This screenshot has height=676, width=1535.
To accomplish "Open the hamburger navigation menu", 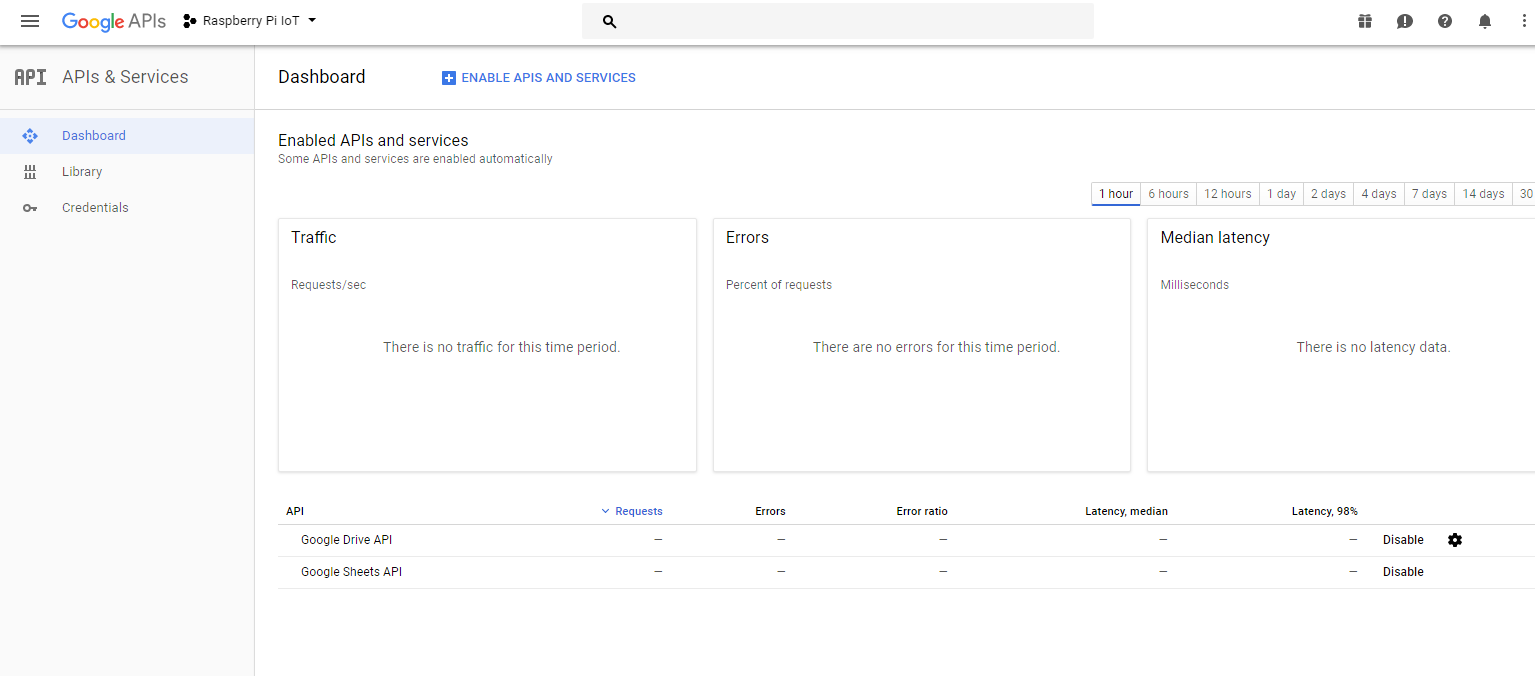I will 30,21.
